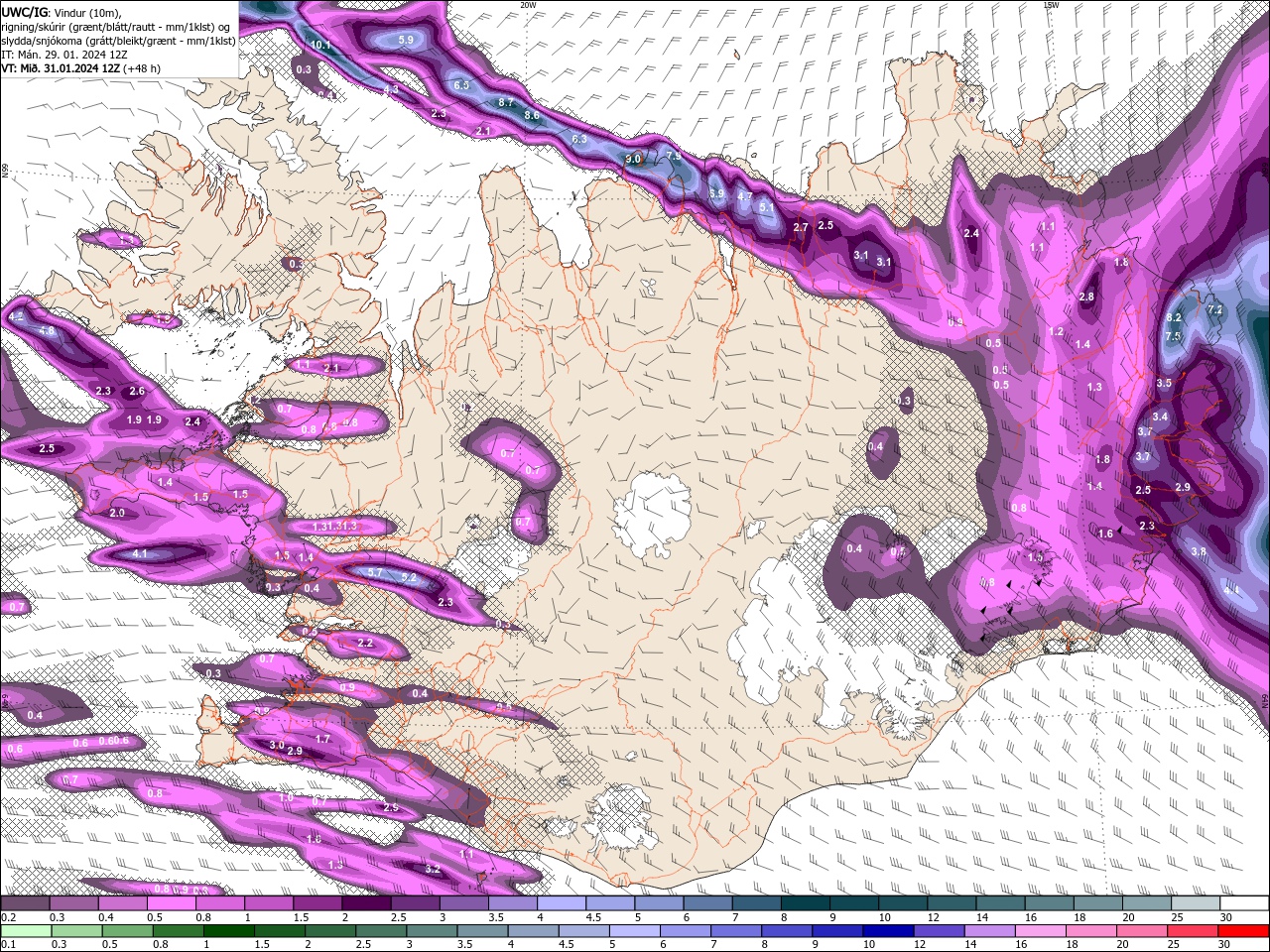
Task: Click the 9.0 value on the northern band
Action: pos(633,159)
